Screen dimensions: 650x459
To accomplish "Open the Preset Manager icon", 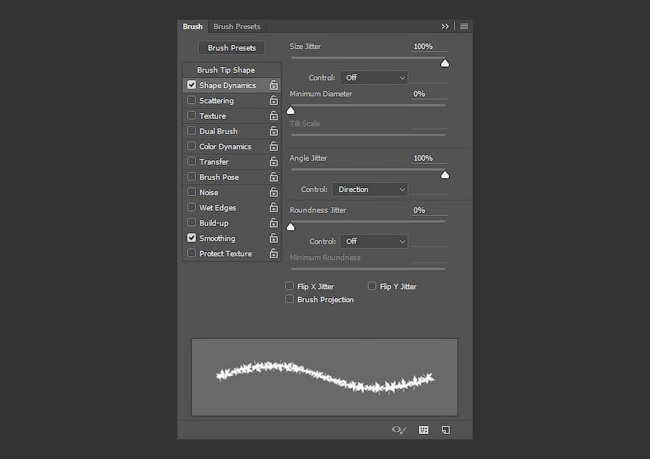I will coord(423,430).
